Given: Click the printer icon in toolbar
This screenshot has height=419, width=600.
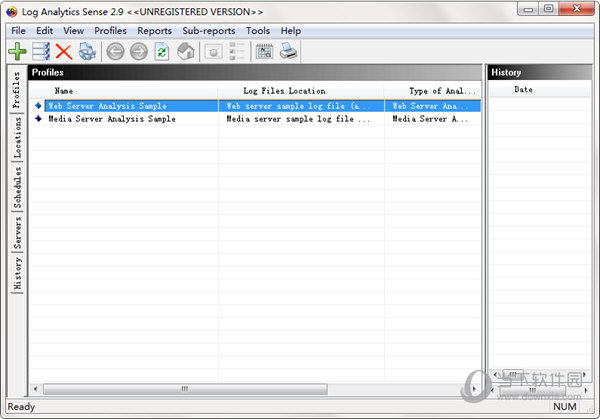Looking at the screenshot, I should click(x=288, y=52).
